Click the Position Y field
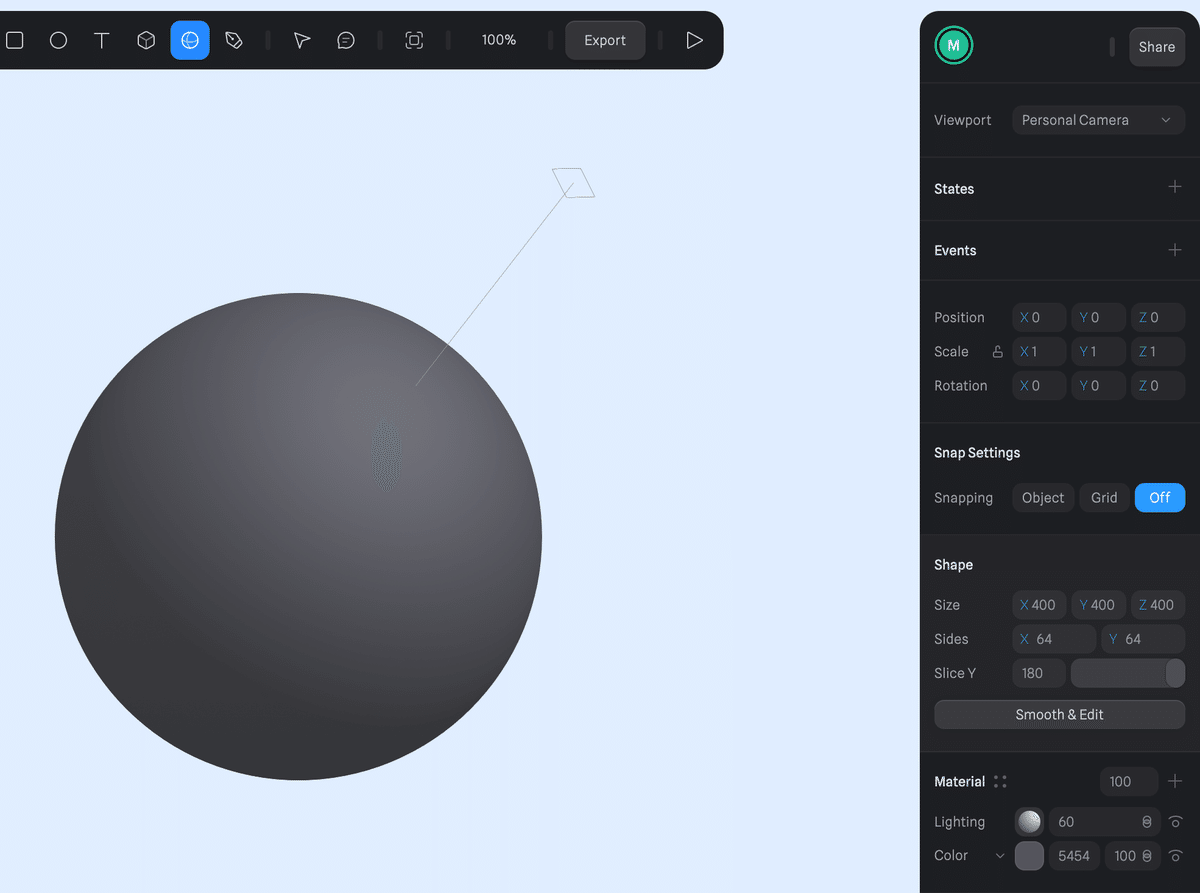The height and width of the screenshot is (893, 1200). point(1098,317)
